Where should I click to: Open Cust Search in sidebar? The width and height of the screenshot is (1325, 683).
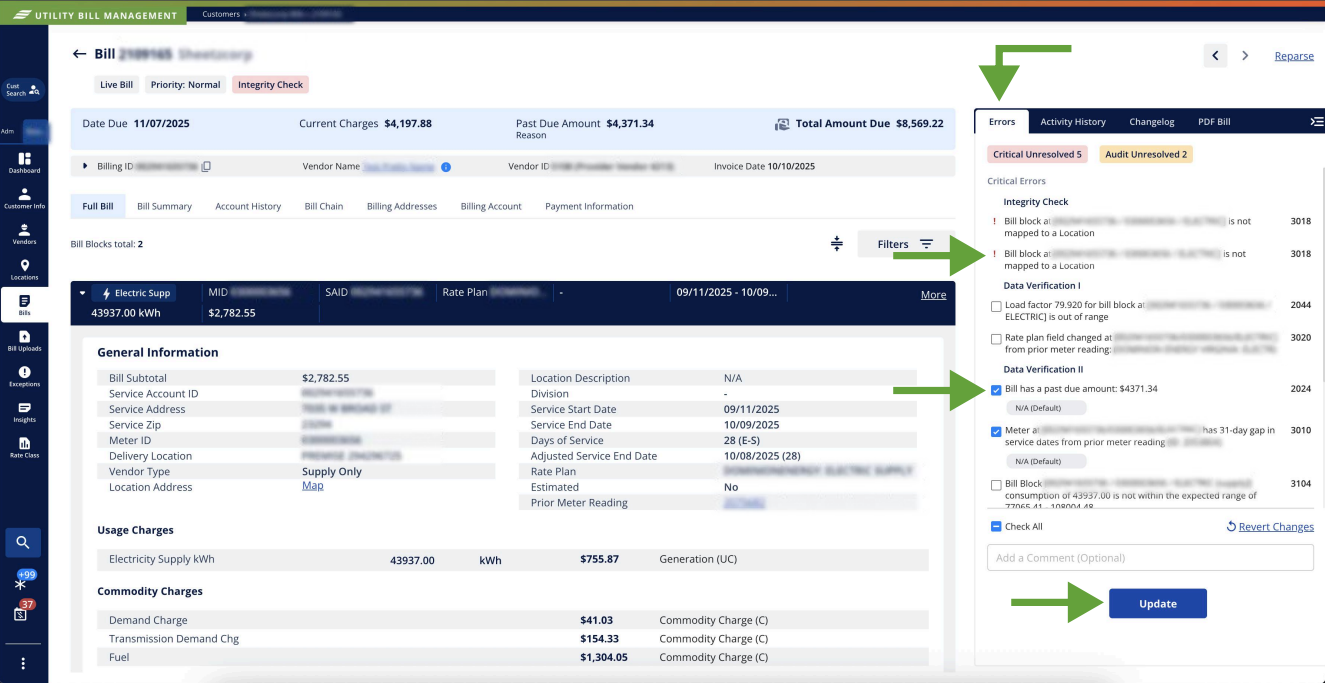tap(23, 90)
